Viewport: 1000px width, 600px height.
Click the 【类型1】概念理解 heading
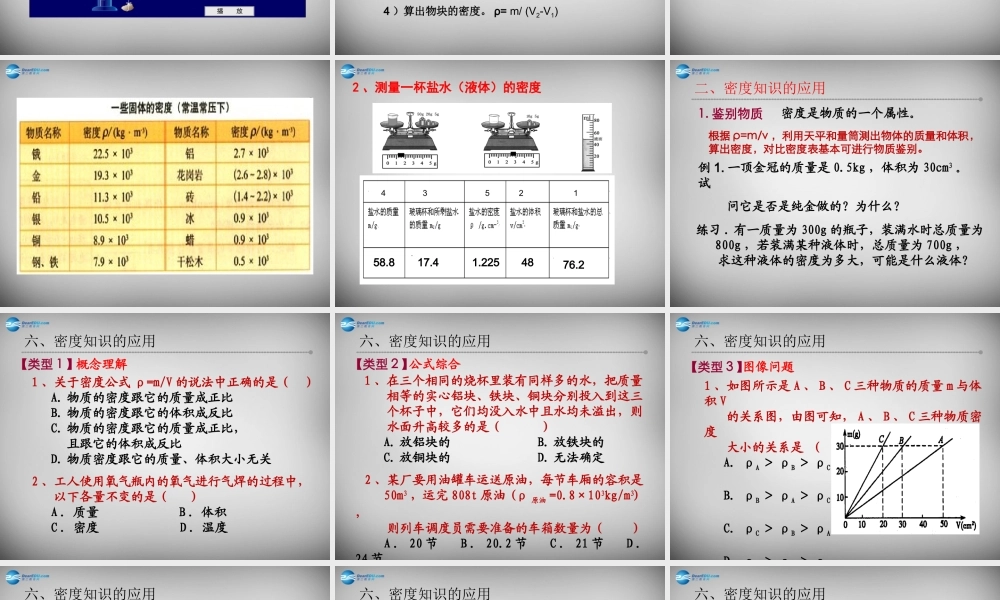pyautogui.click(x=73, y=364)
